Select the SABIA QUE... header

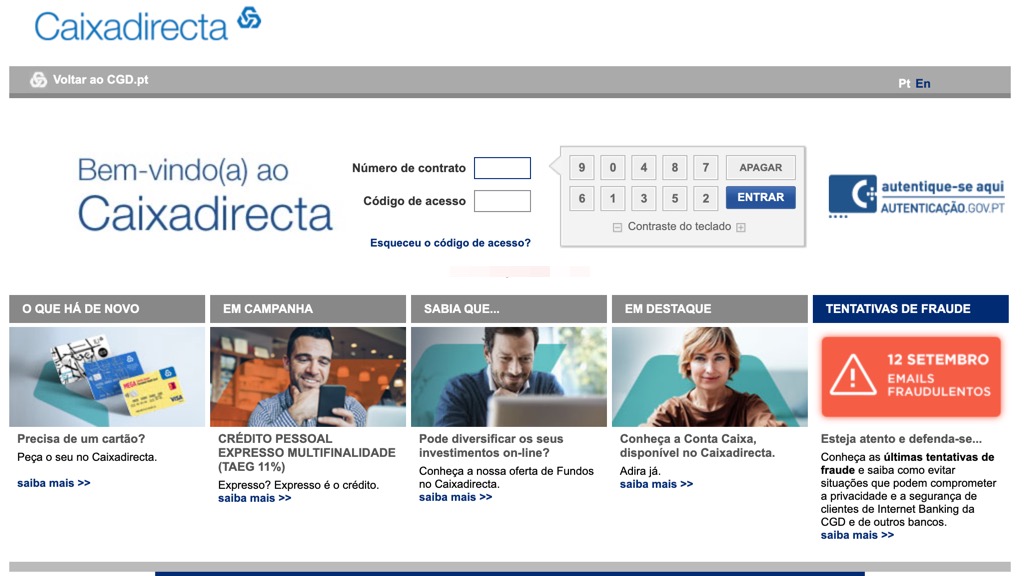(x=509, y=309)
